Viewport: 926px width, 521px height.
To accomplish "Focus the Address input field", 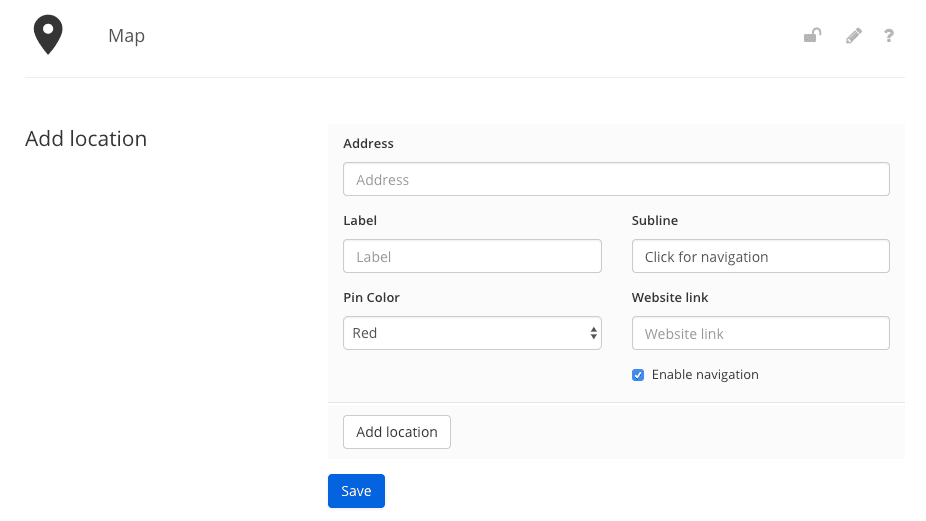I will 616,179.
